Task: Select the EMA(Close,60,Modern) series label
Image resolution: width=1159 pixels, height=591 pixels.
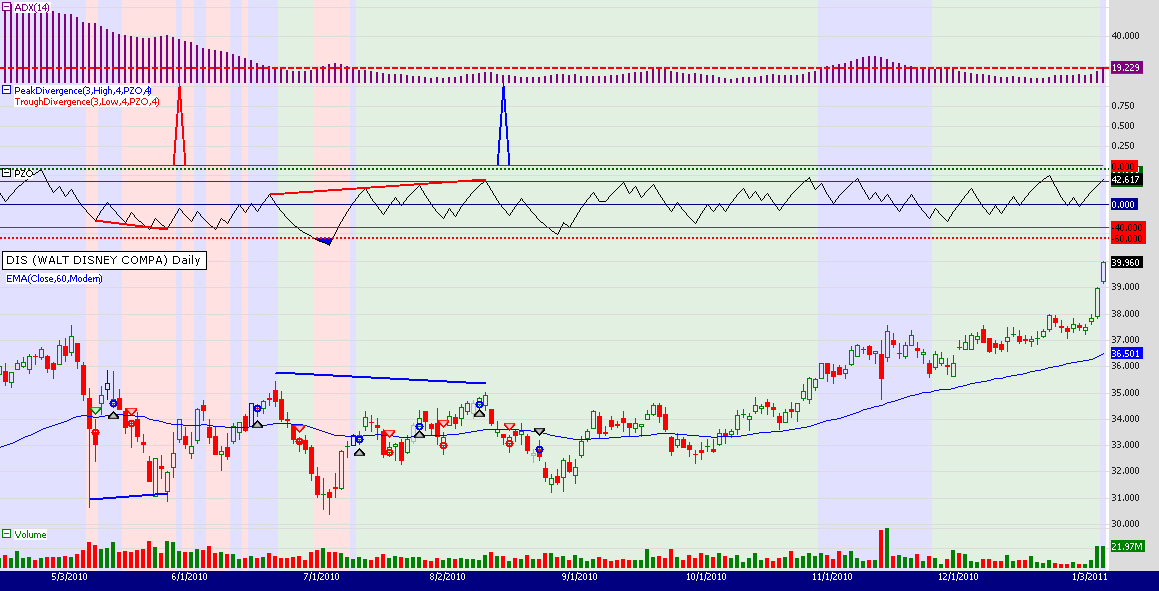Action: click(53, 278)
